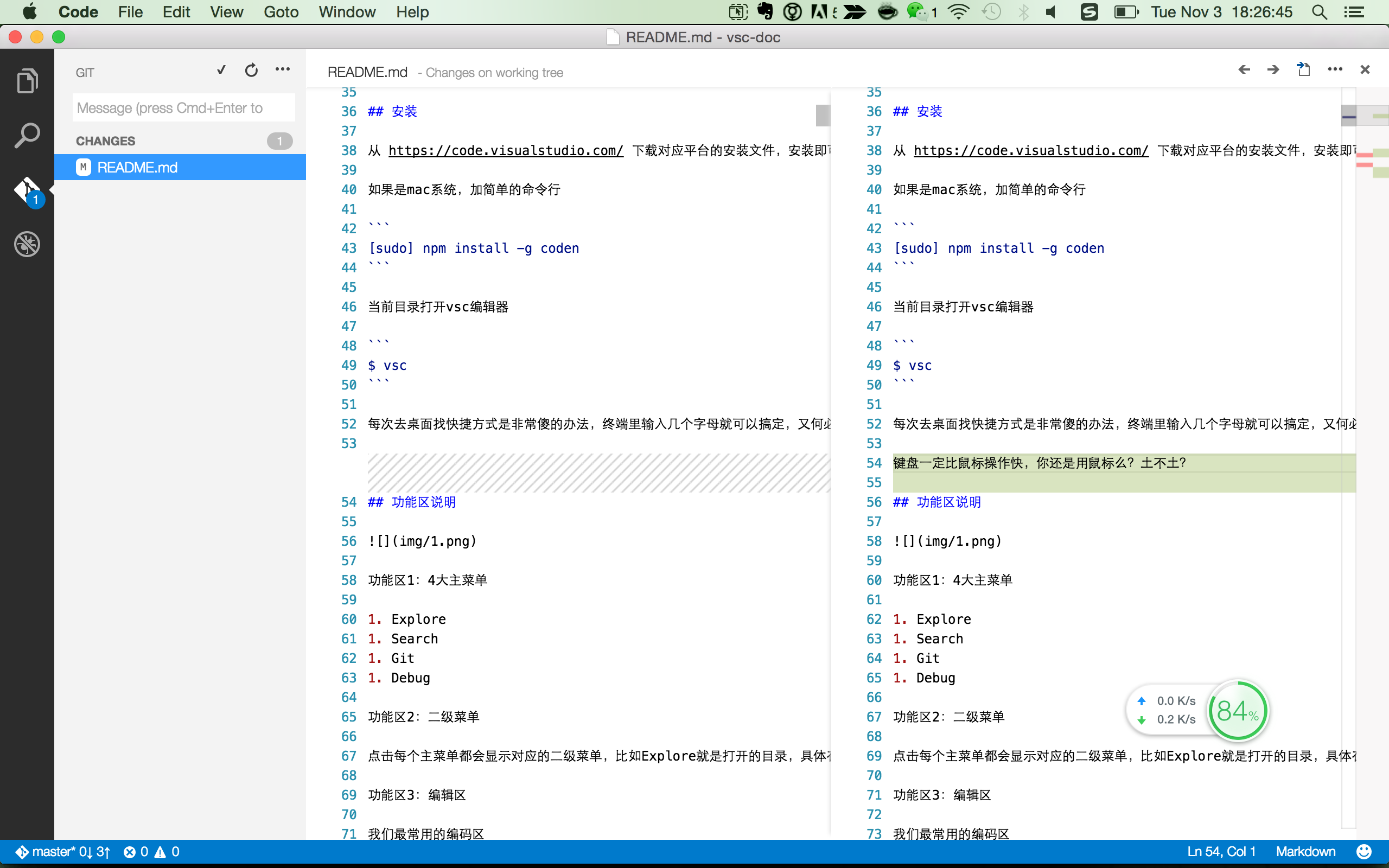Expand Git panel more actions menu

pos(282,70)
